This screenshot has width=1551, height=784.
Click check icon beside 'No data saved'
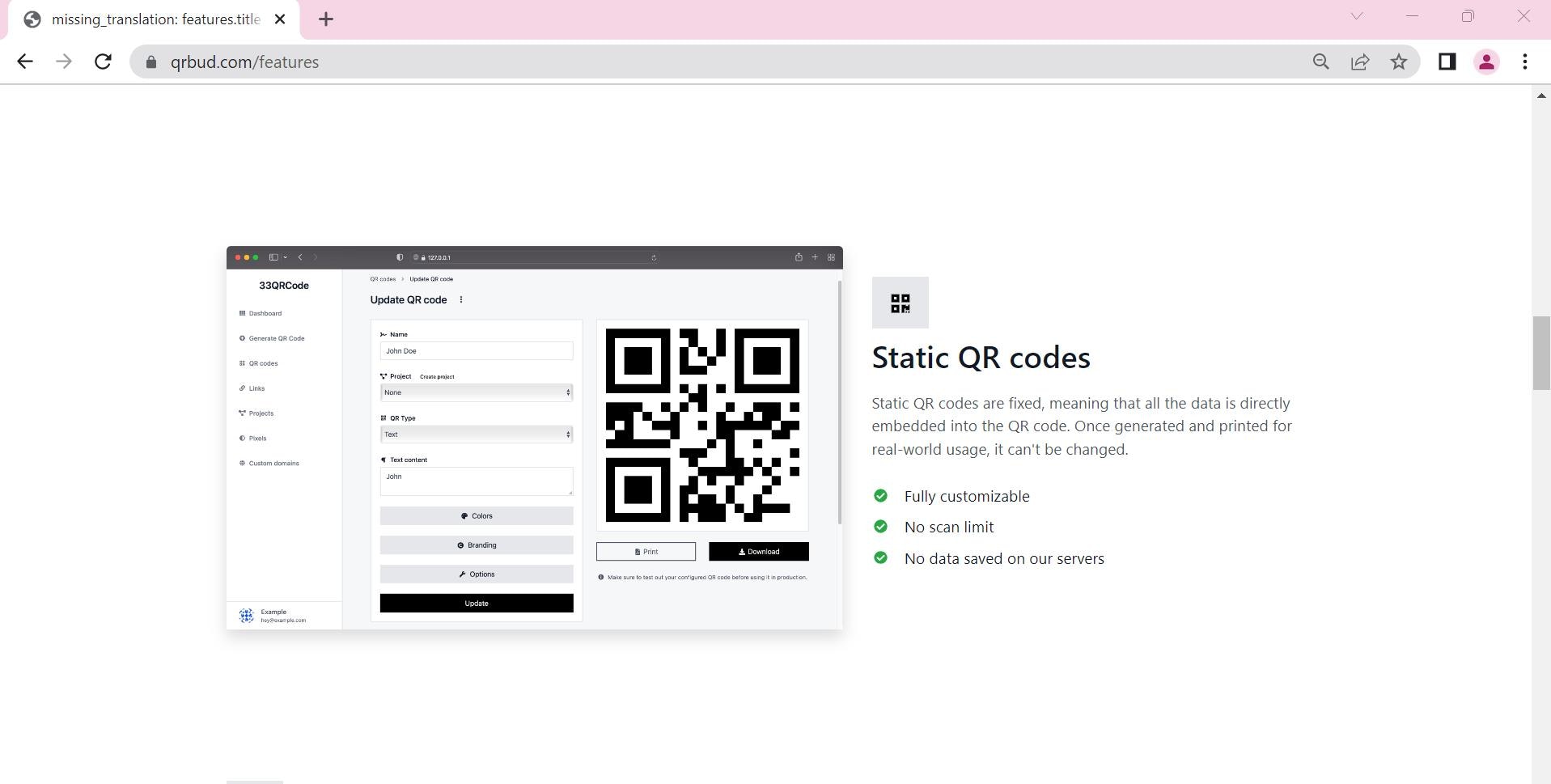[880, 558]
